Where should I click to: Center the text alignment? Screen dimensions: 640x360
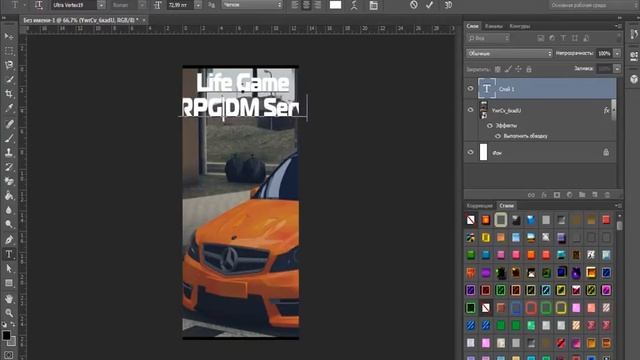click(306, 5)
